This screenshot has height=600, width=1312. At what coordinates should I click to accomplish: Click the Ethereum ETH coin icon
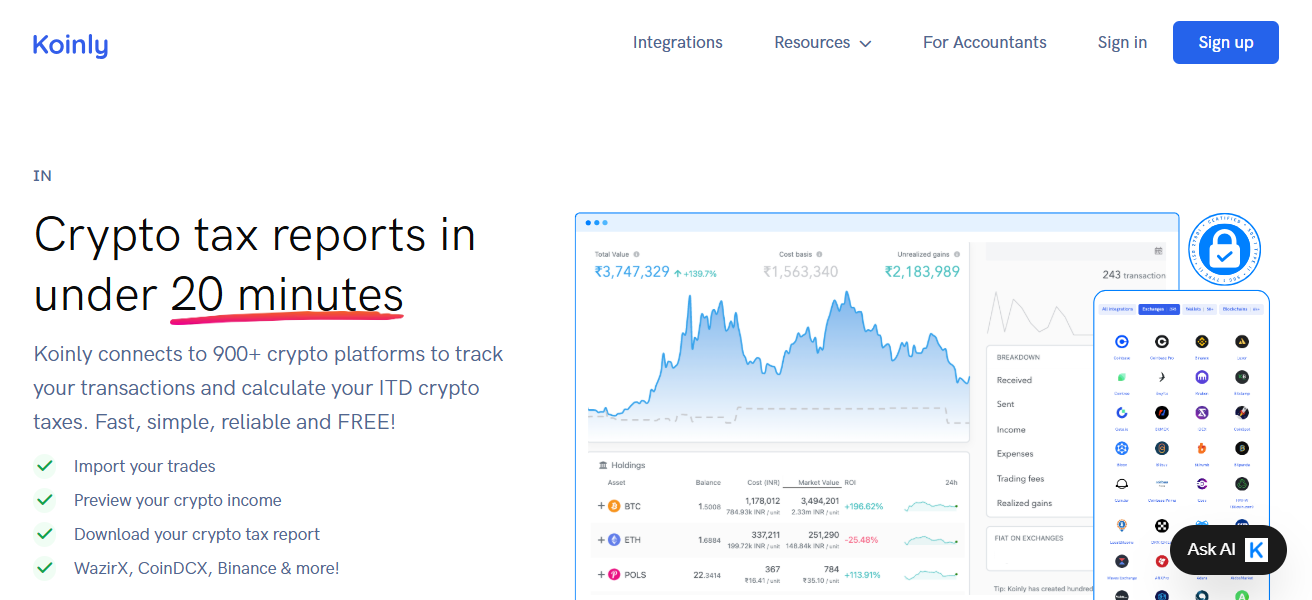(x=614, y=540)
